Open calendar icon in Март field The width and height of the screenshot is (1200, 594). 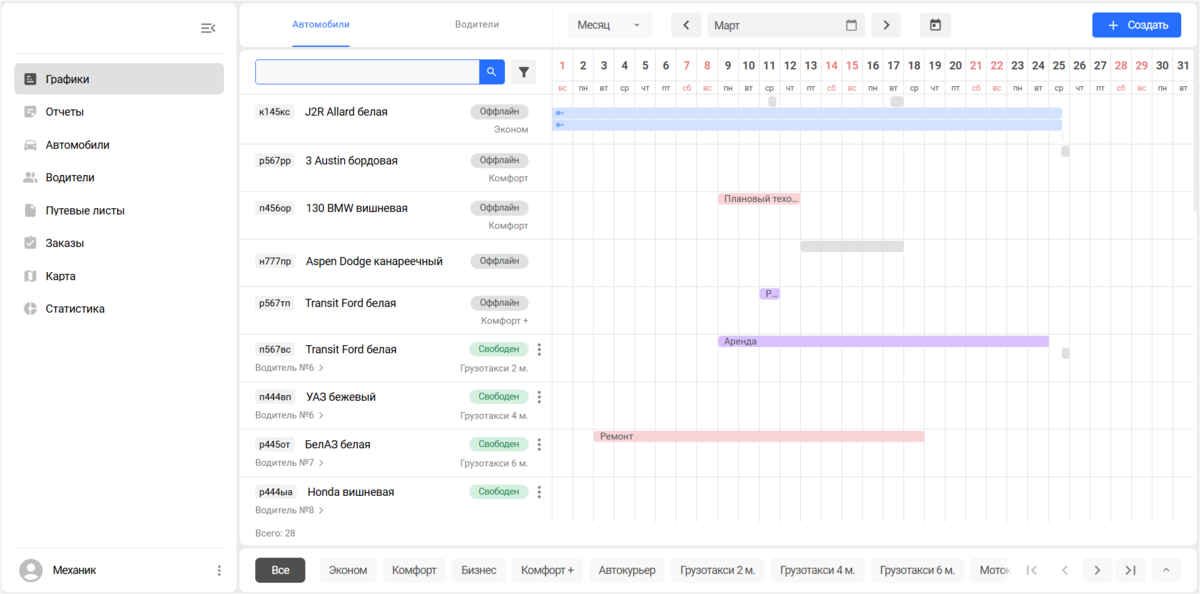click(852, 25)
